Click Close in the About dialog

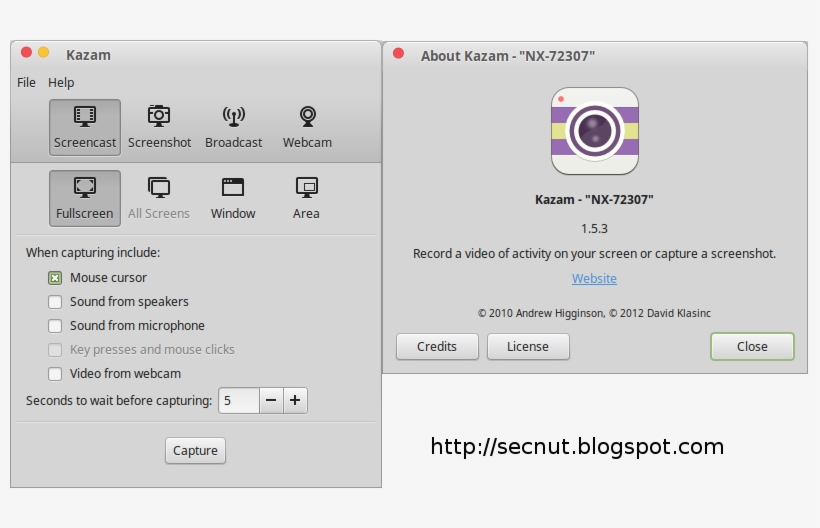(752, 347)
